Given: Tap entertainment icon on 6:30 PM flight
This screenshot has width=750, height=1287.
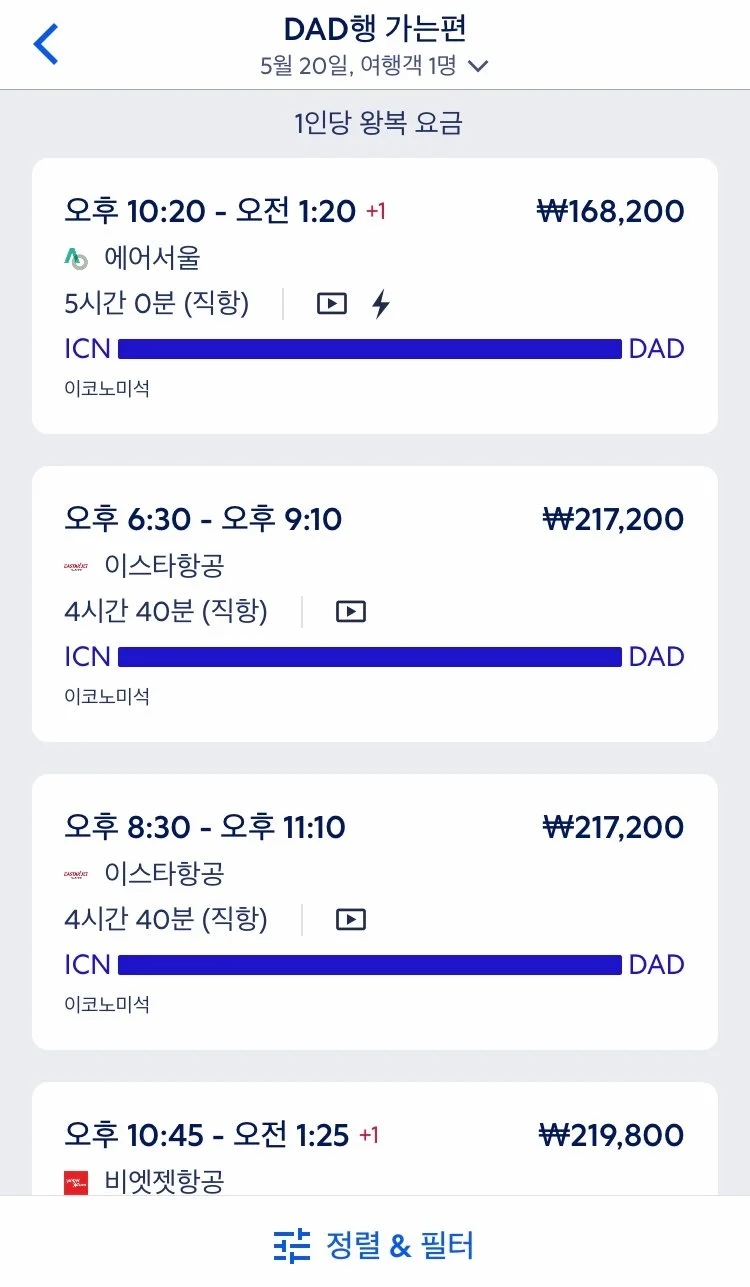Looking at the screenshot, I should click(351, 612).
